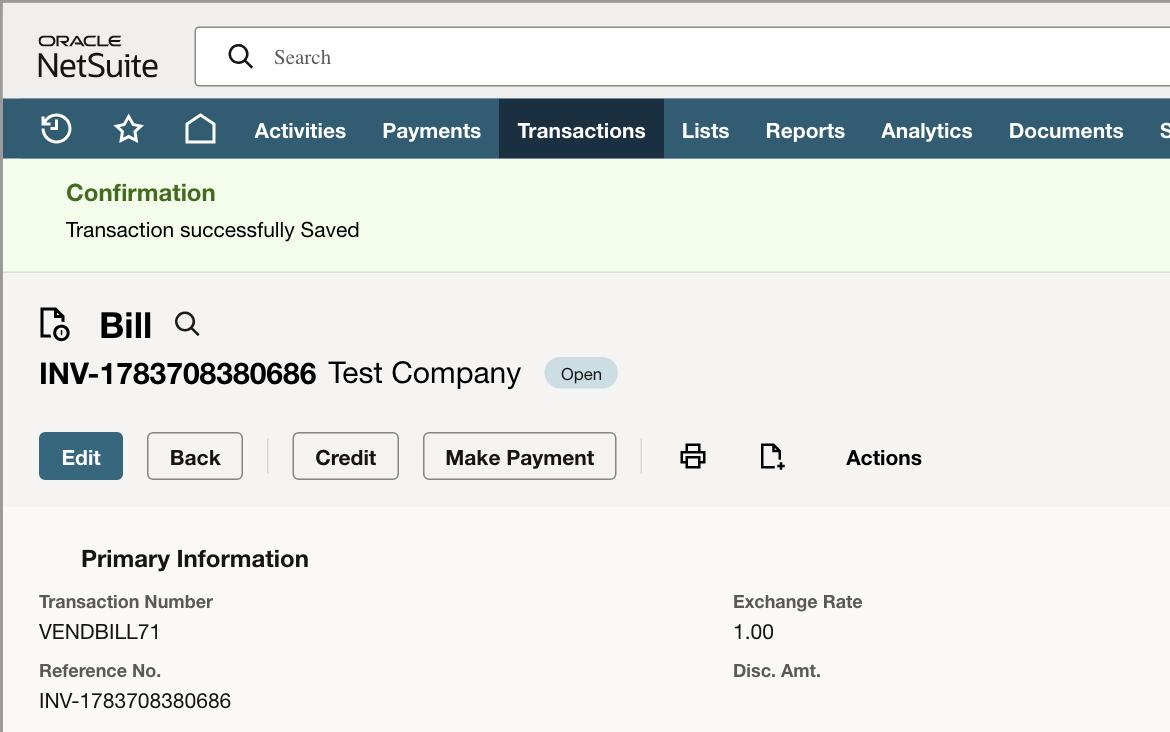This screenshot has height=732, width=1170.
Task: Click the search icon next to Bill
Action: point(187,324)
